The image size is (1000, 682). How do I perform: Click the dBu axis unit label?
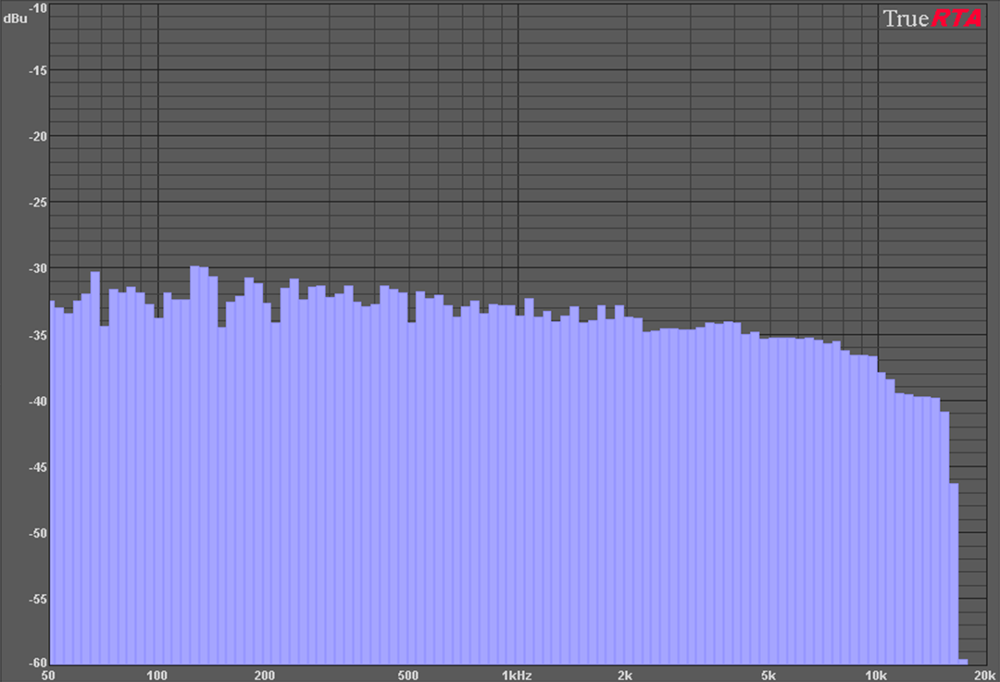tap(15, 19)
